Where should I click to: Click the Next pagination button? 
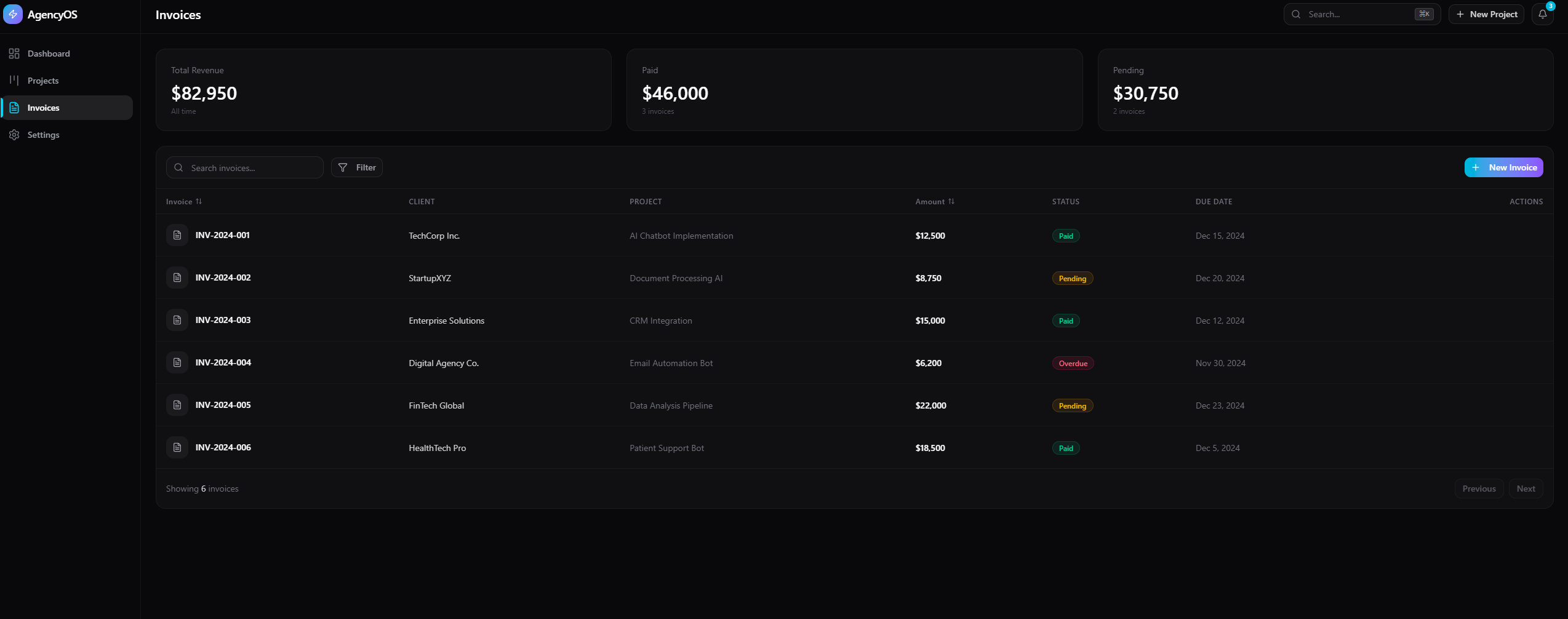[x=1526, y=488]
